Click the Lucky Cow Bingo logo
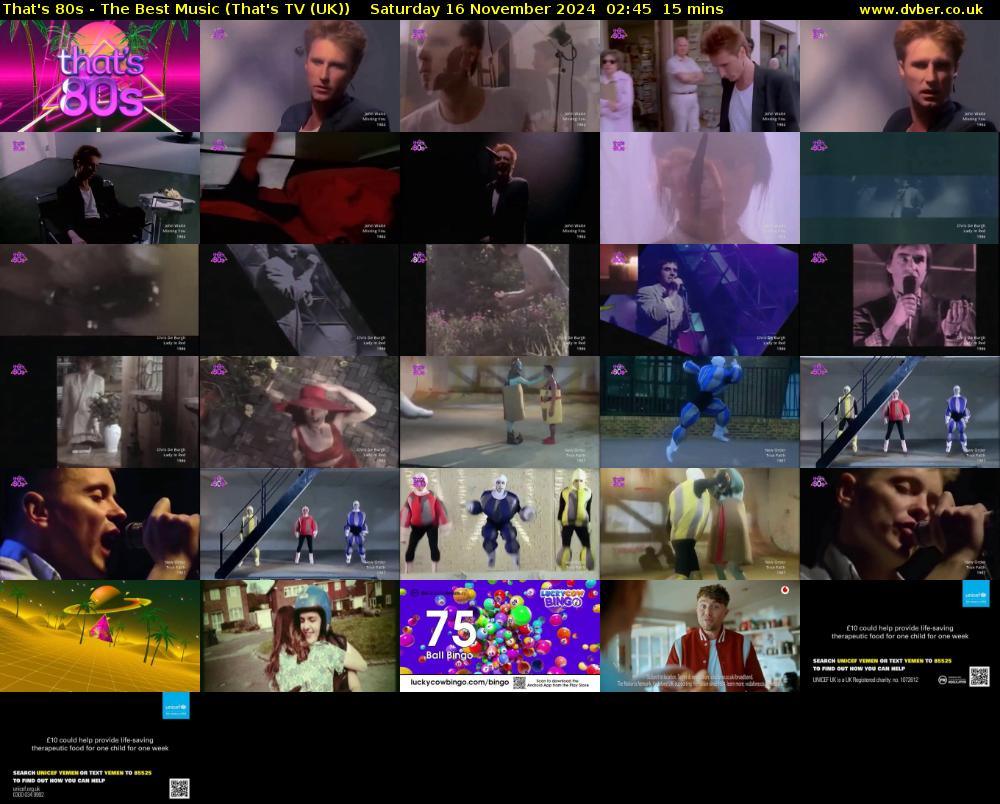The width and height of the screenshot is (1000, 804). click(562, 598)
